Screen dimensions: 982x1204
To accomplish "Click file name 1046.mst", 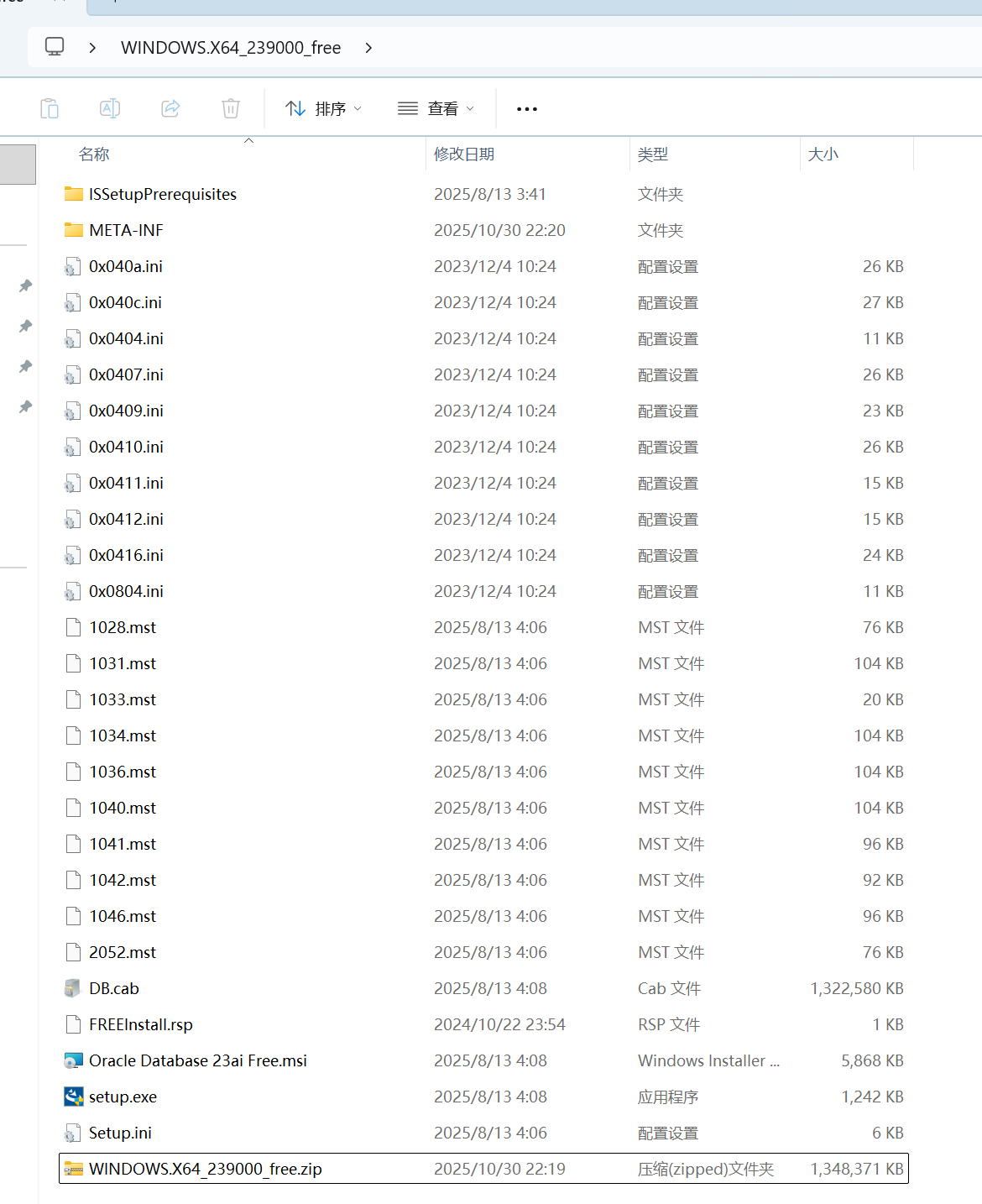I will tap(123, 916).
